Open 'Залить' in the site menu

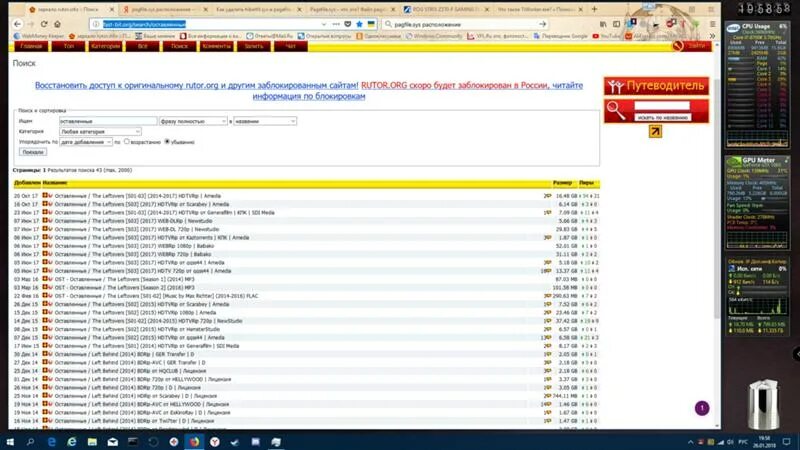coord(254,46)
